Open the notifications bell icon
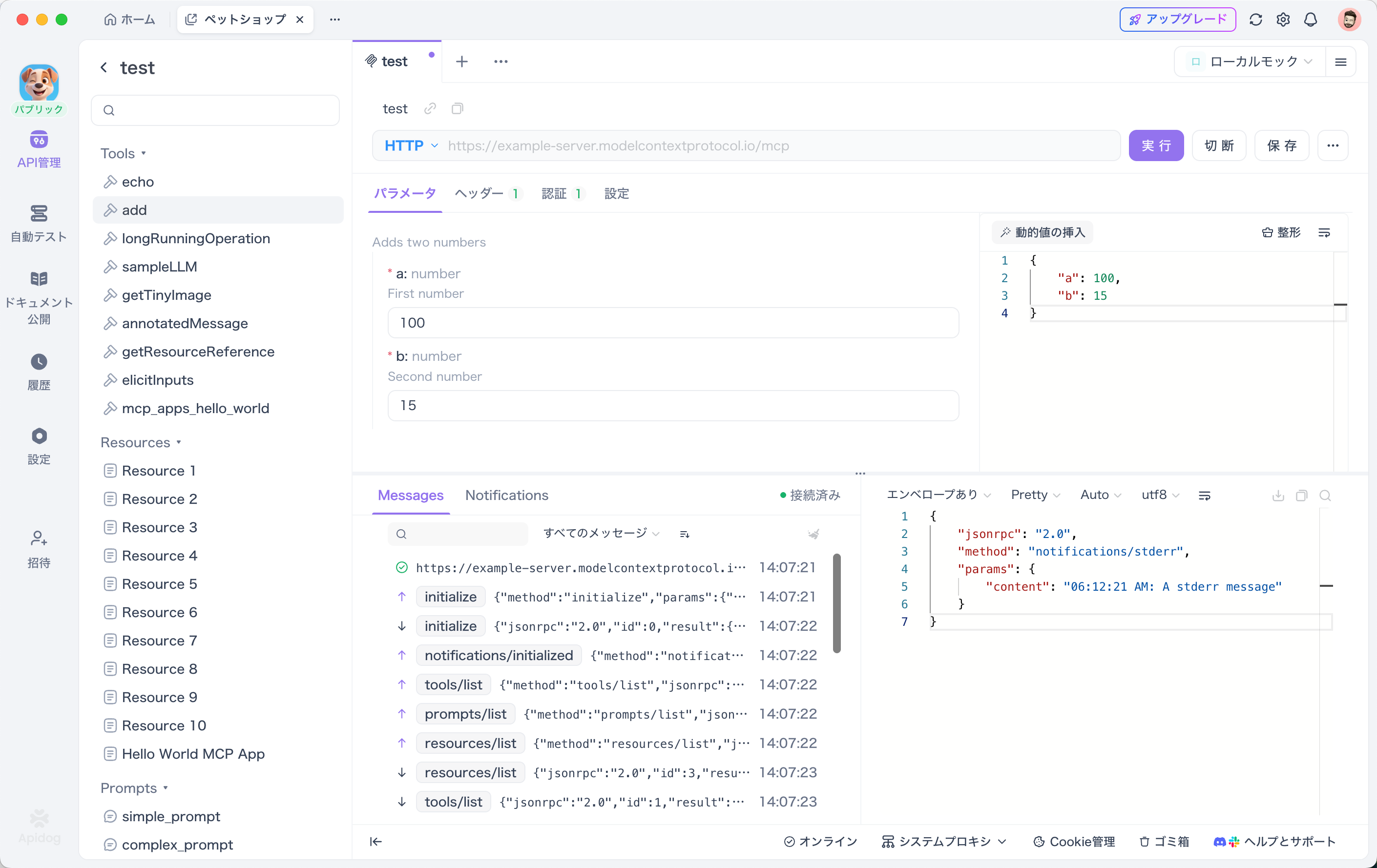Image resolution: width=1377 pixels, height=868 pixels. (1310, 20)
